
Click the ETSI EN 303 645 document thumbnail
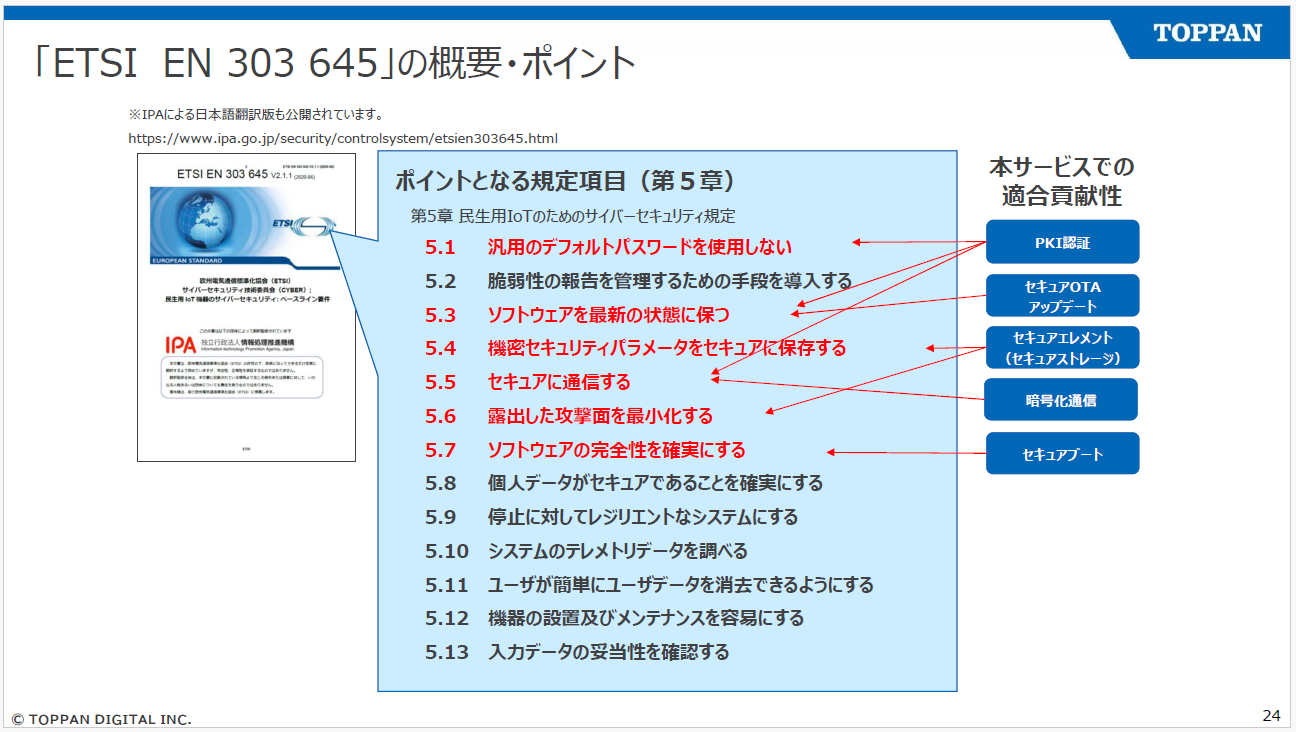point(247,307)
